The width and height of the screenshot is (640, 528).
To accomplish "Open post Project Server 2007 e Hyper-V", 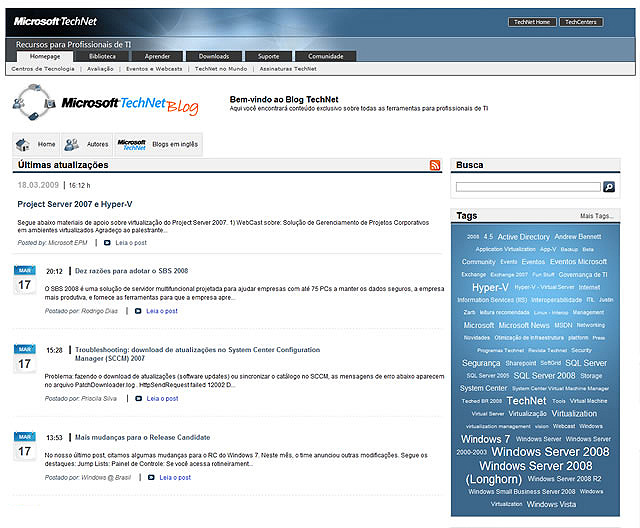I will 75,204.
